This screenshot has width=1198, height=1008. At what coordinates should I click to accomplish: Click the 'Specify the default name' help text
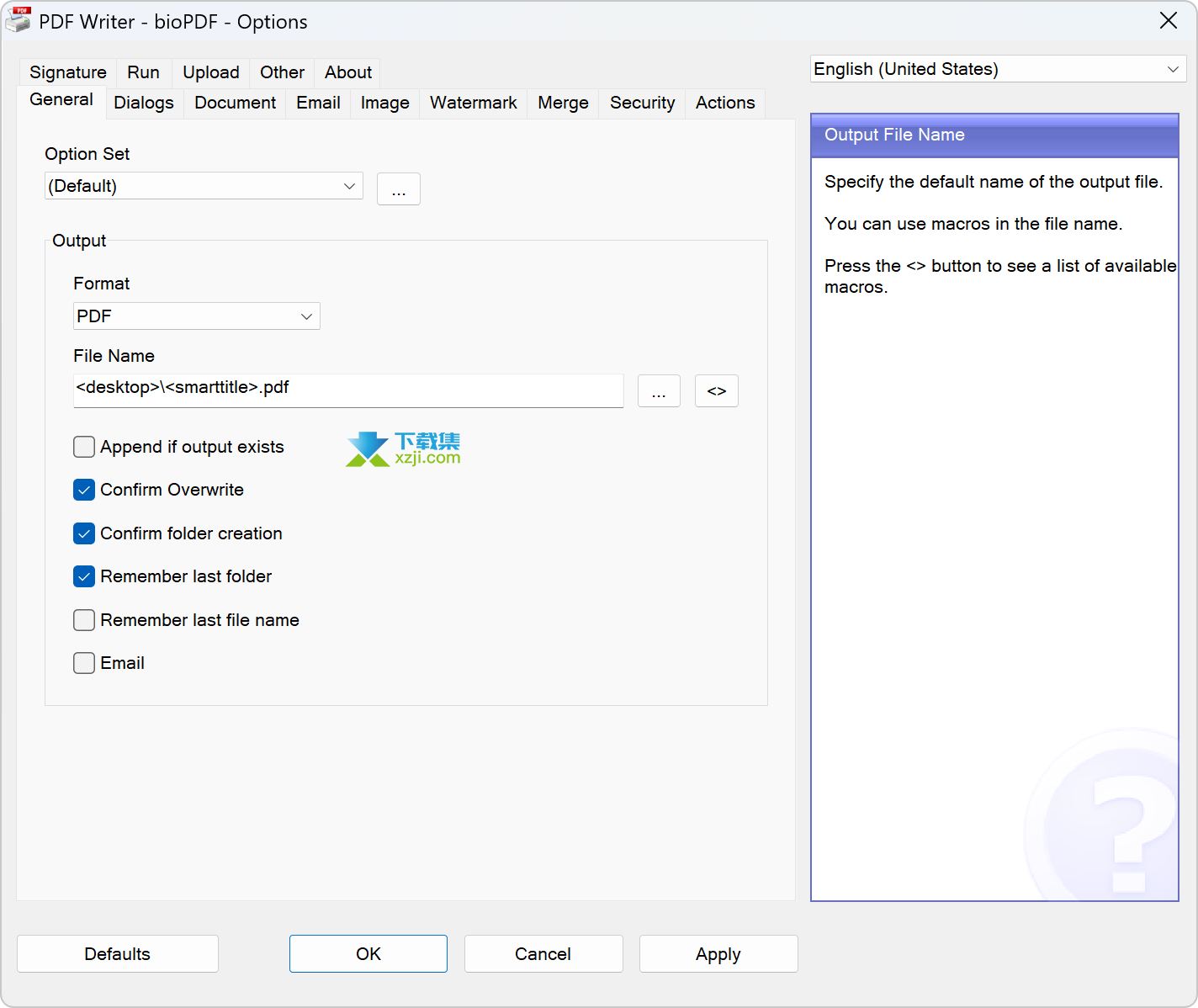coord(994,182)
